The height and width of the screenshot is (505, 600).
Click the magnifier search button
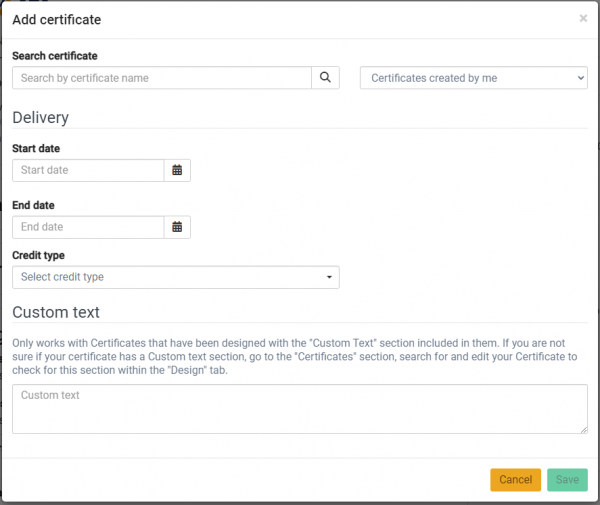tap(325, 78)
